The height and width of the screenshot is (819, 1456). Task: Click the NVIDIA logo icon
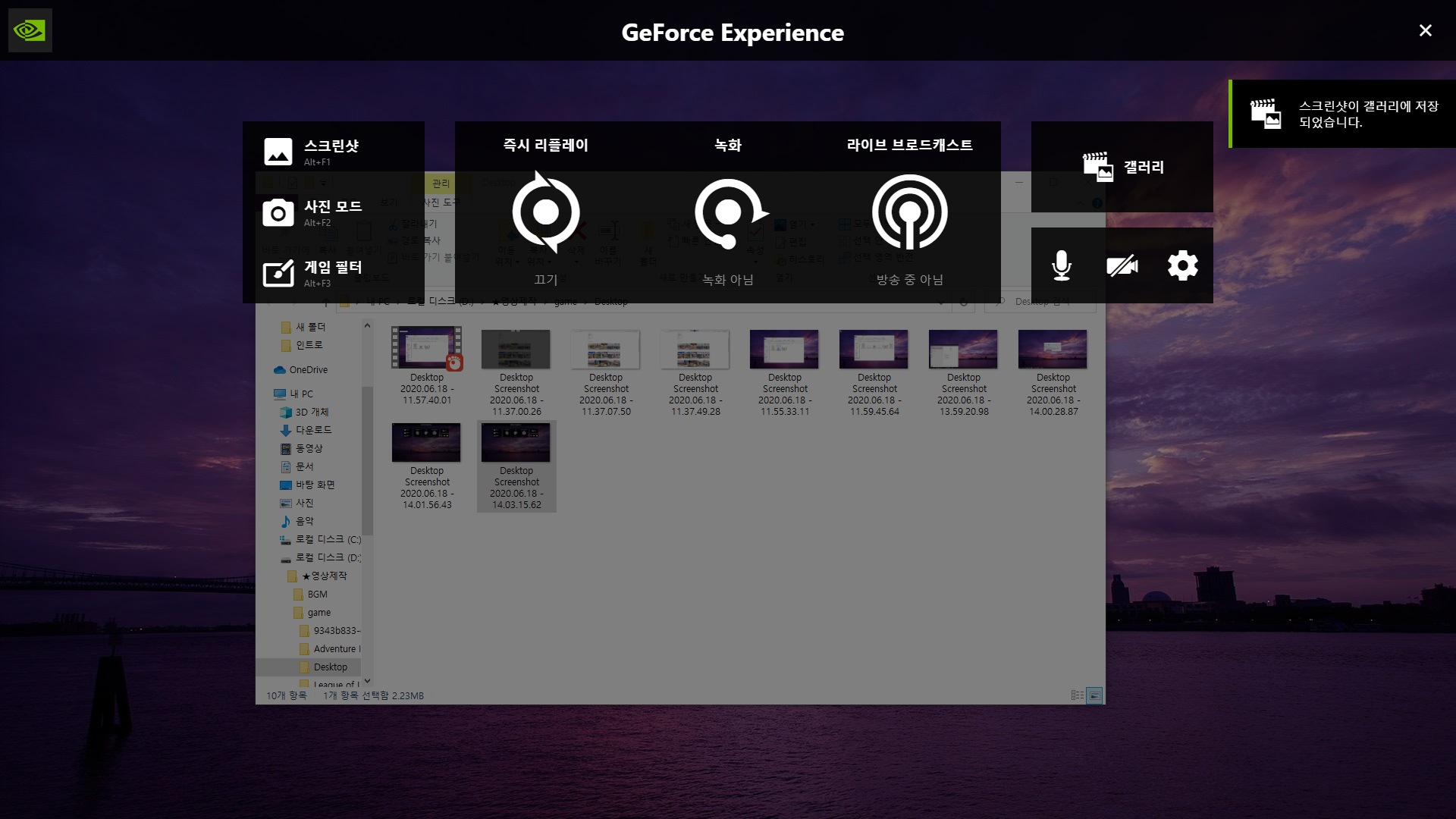(x=30, y=30)
